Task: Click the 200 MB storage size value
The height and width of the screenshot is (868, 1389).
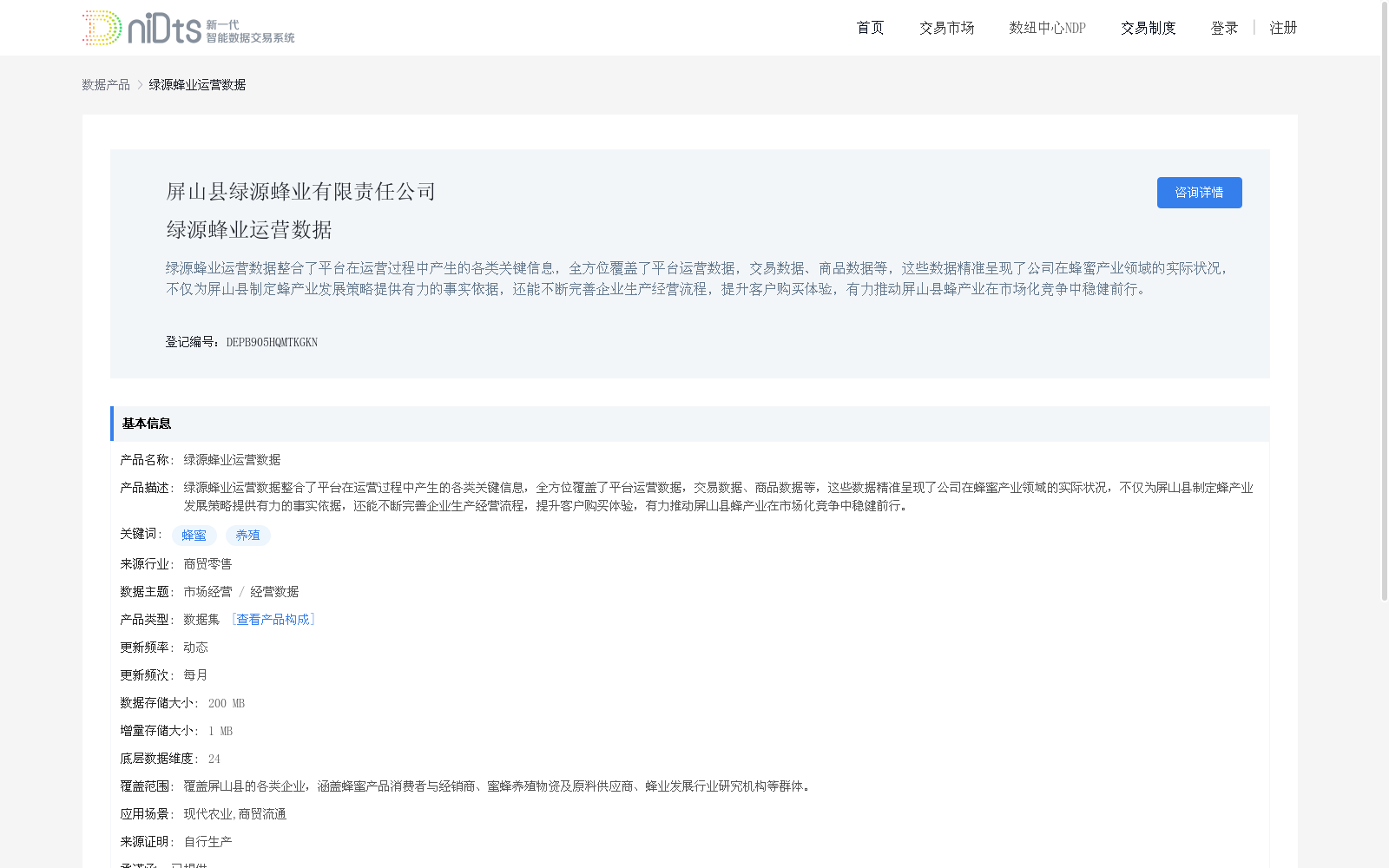Action: [227, 703]
